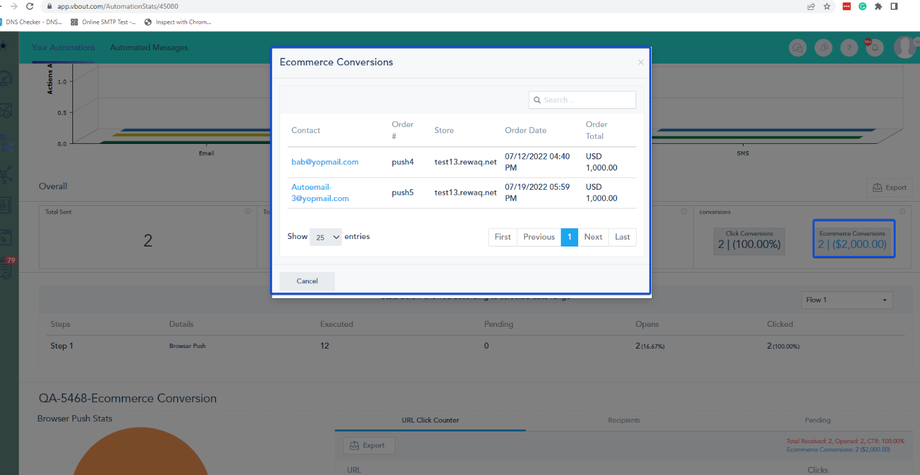Sort by Store column header

click(444, 130)
